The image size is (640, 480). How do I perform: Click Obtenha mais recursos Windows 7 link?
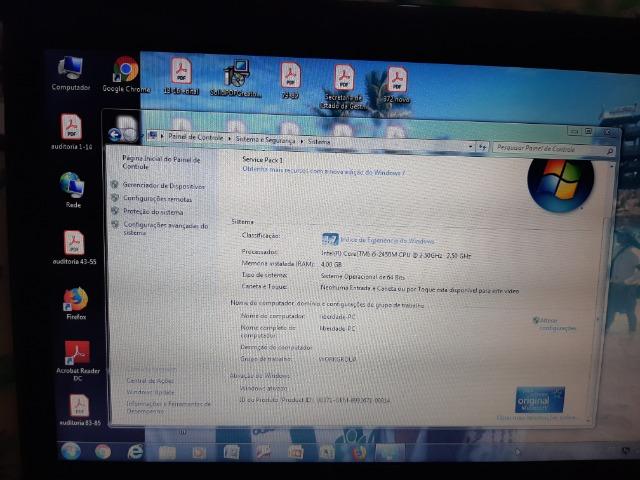tap(323, 171)
